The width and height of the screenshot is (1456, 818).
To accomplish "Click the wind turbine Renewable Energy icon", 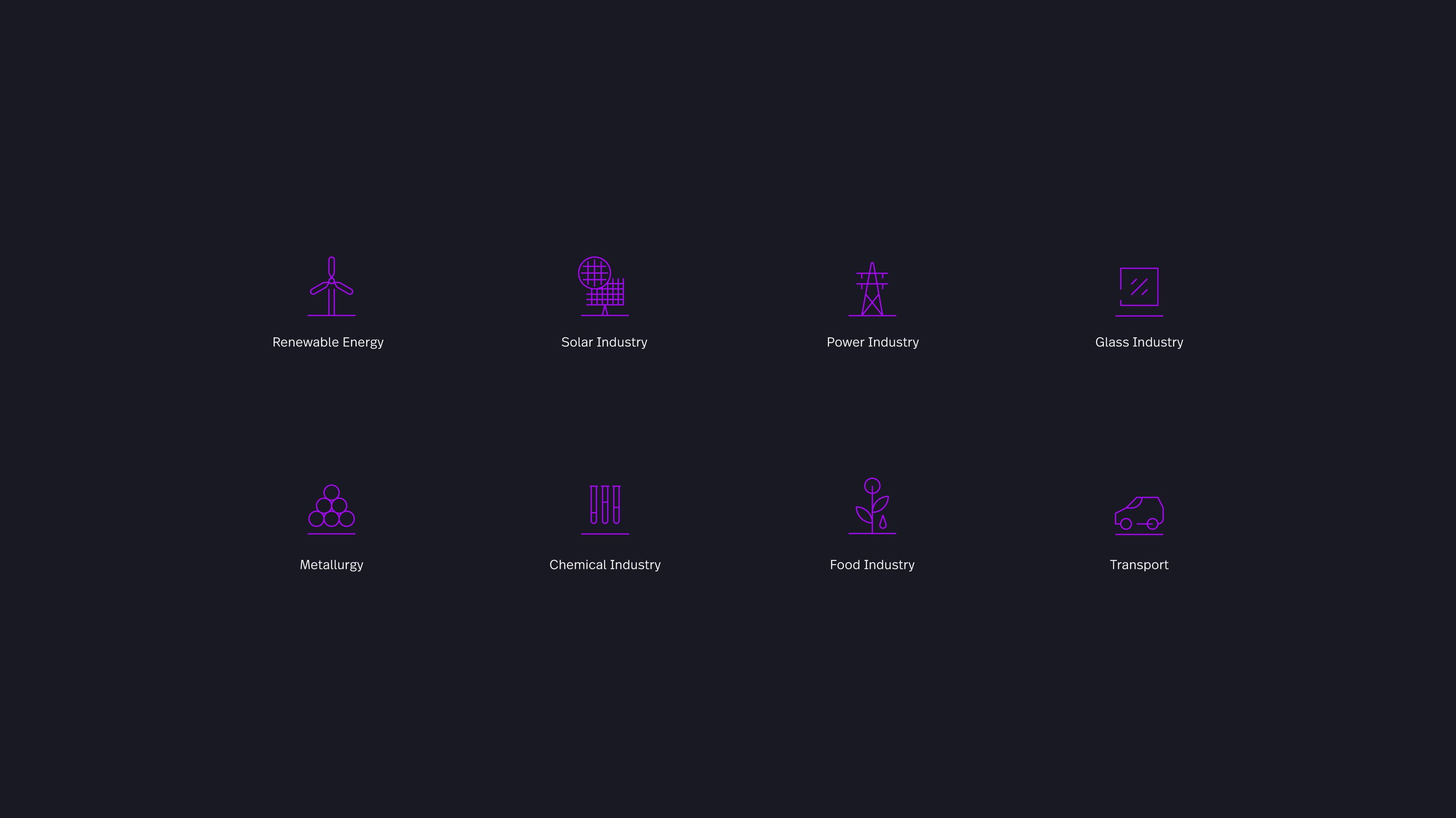I will pyautogui.click(x=331, y=286).
